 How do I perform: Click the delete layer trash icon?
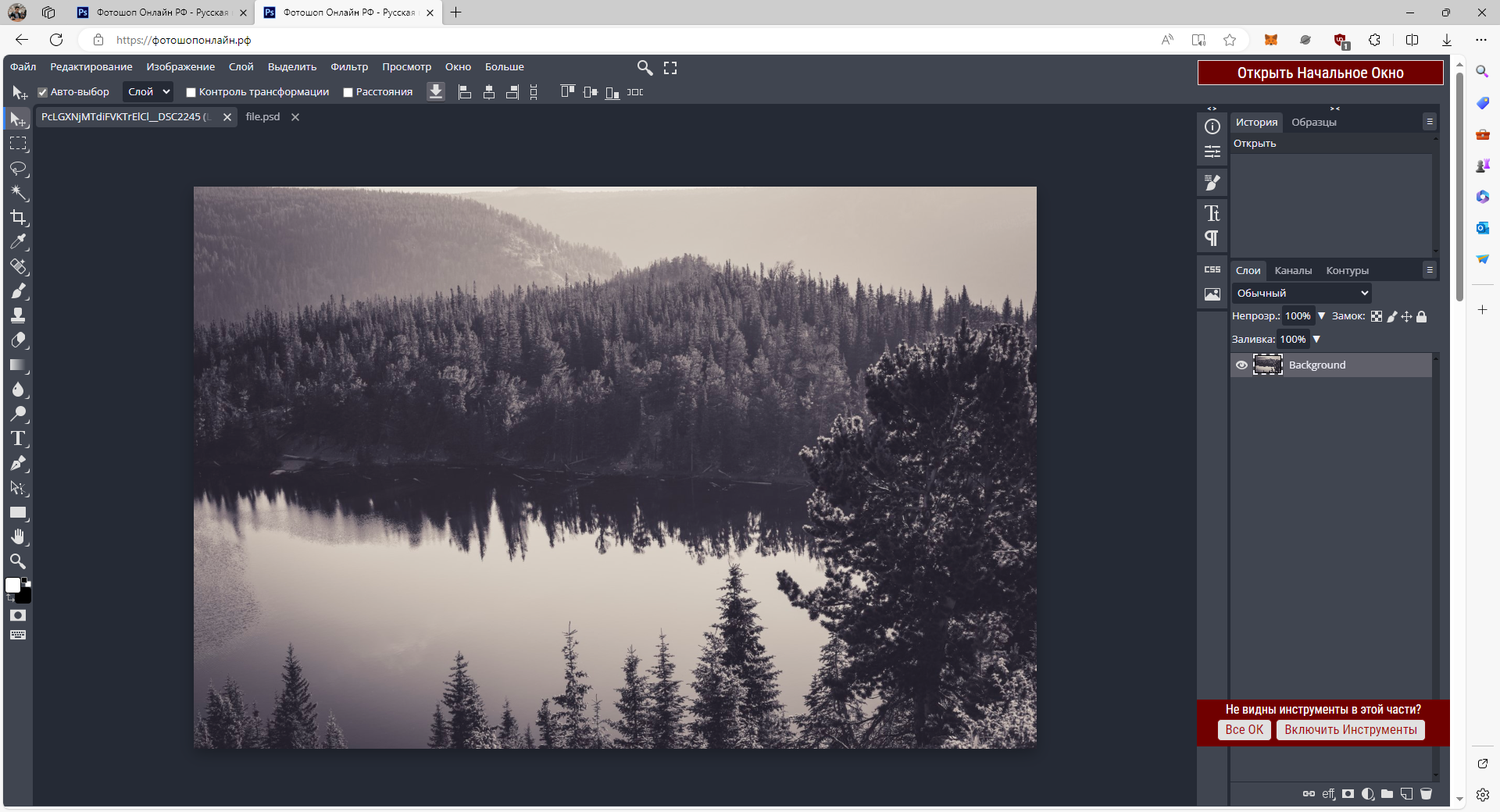click(x=1426, y=794)
